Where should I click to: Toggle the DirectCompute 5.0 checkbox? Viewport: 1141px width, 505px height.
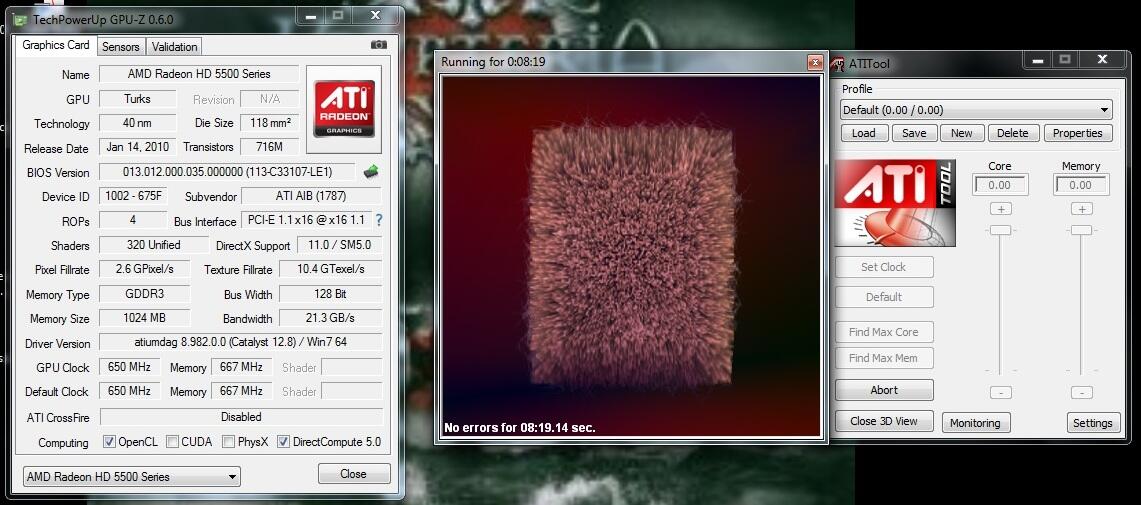tap(284, 442)
